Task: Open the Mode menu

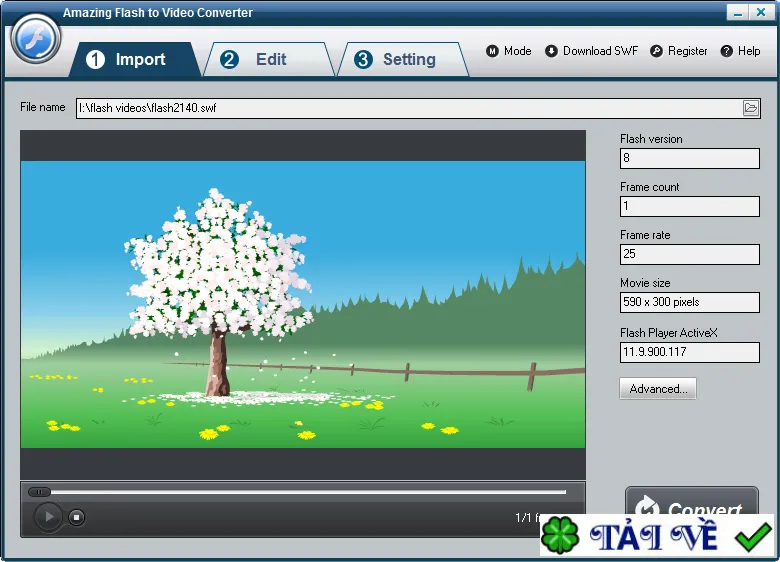Action: (508, 51)
